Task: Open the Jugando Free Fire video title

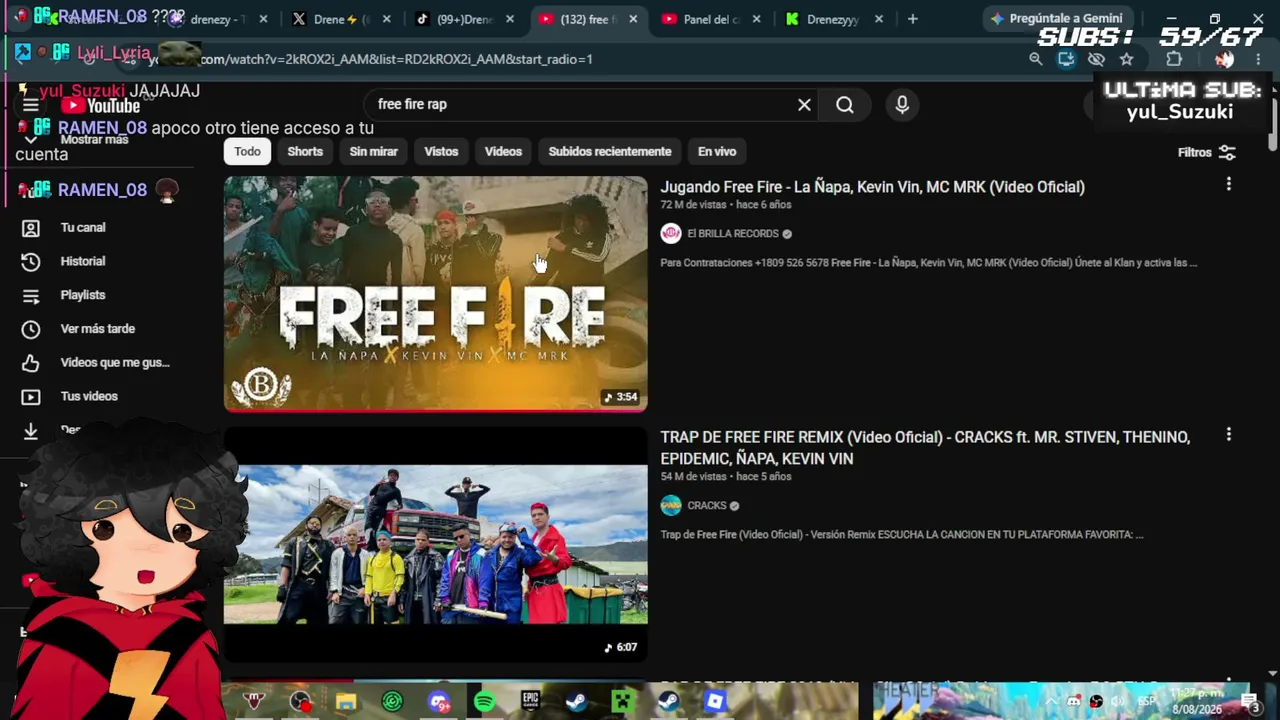Action: coord(872,187)
